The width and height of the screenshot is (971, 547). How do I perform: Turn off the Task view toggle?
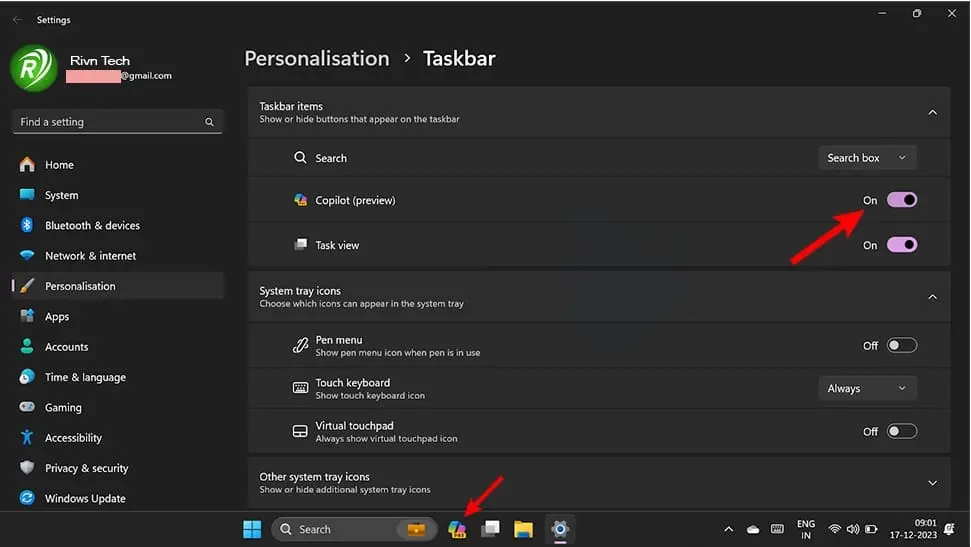902,245
